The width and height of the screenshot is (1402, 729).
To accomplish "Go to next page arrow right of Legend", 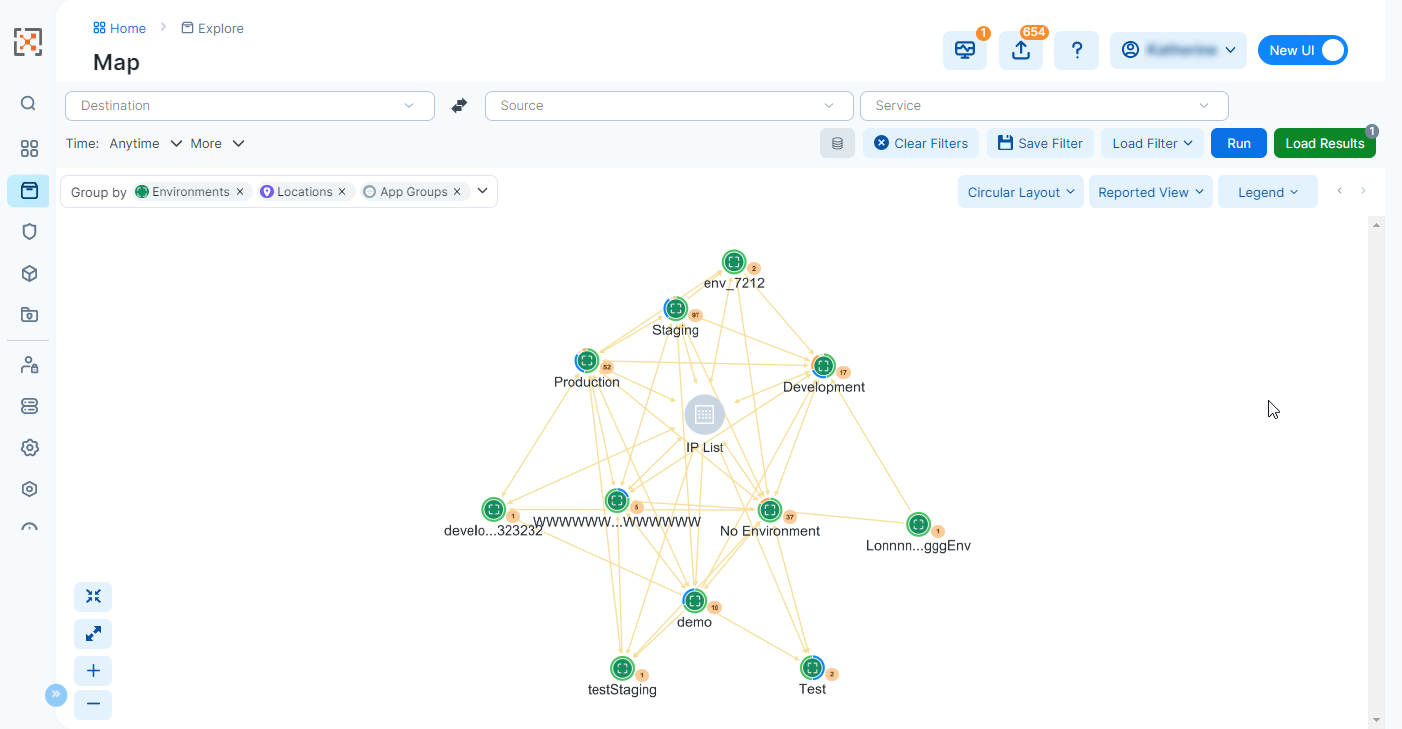I will point(1363,191).
